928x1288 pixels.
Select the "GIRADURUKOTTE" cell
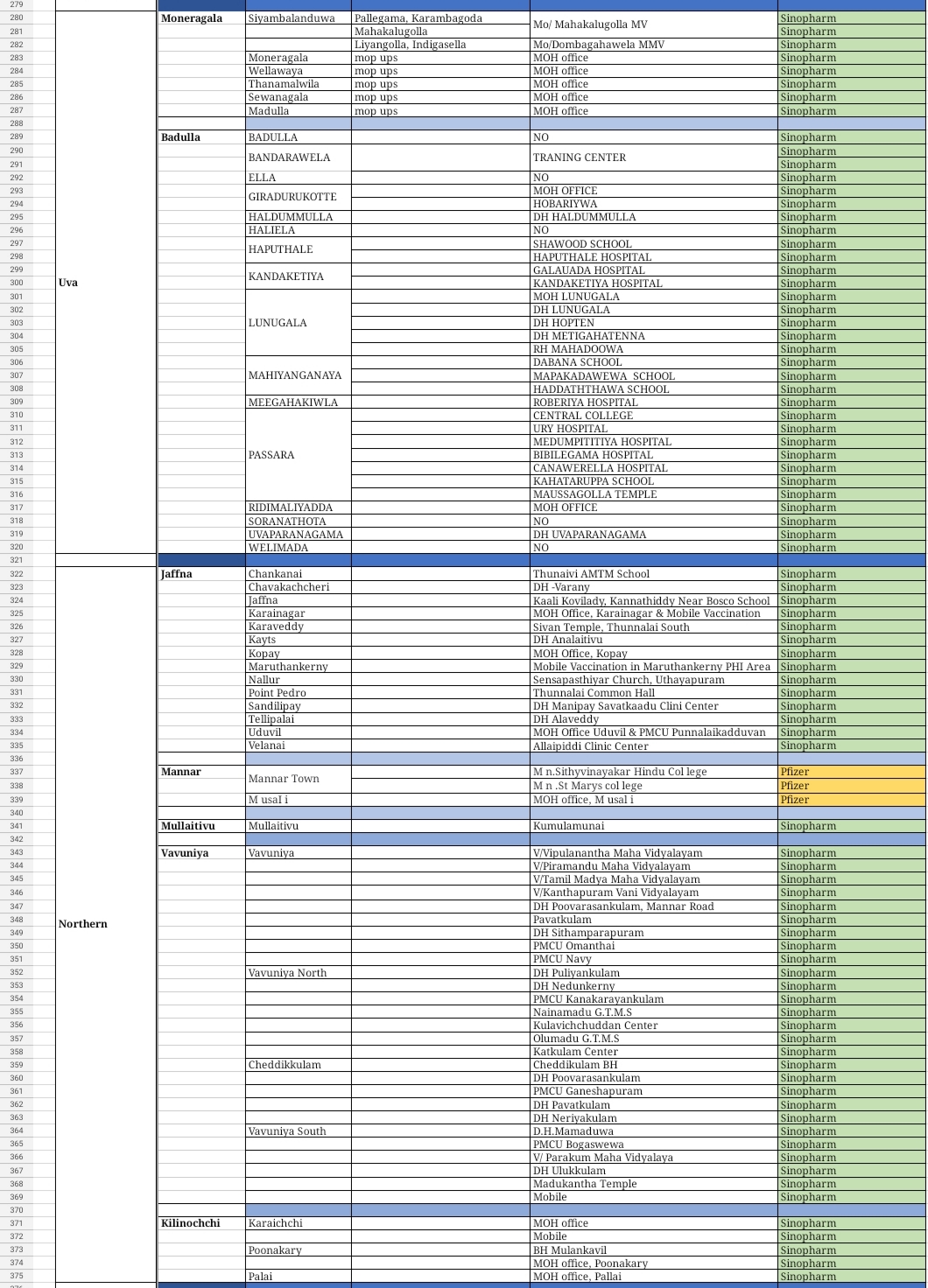(298, 197)
